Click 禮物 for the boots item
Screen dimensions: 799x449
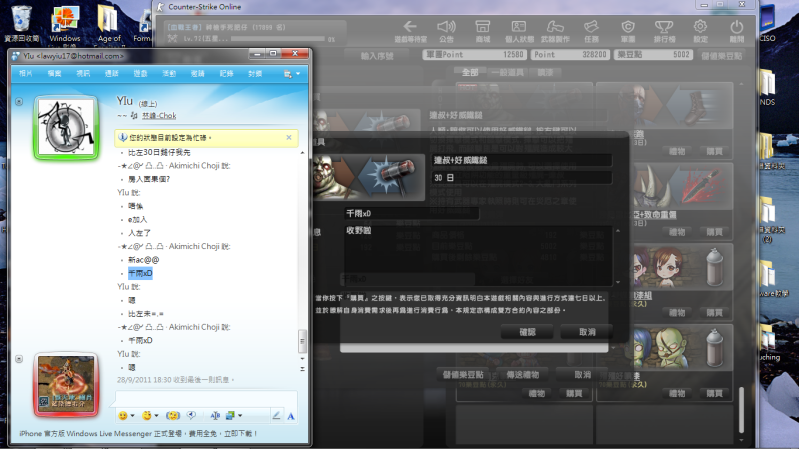pos(677,151)
